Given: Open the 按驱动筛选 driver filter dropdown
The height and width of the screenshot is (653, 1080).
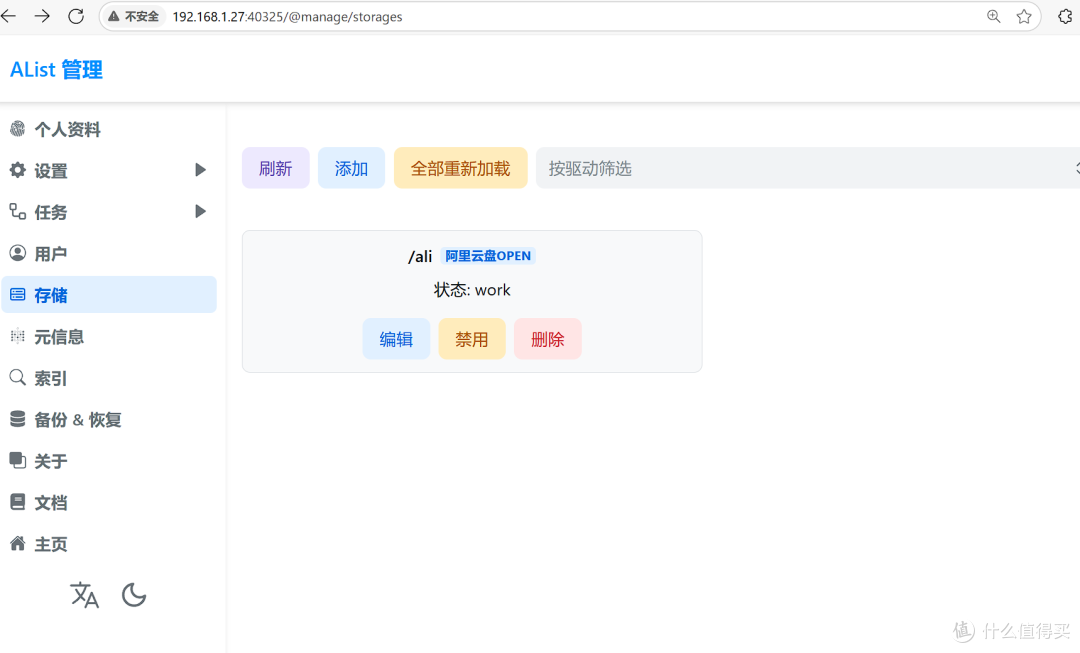Looking at the screenshot, I should [x=807, y=168].
